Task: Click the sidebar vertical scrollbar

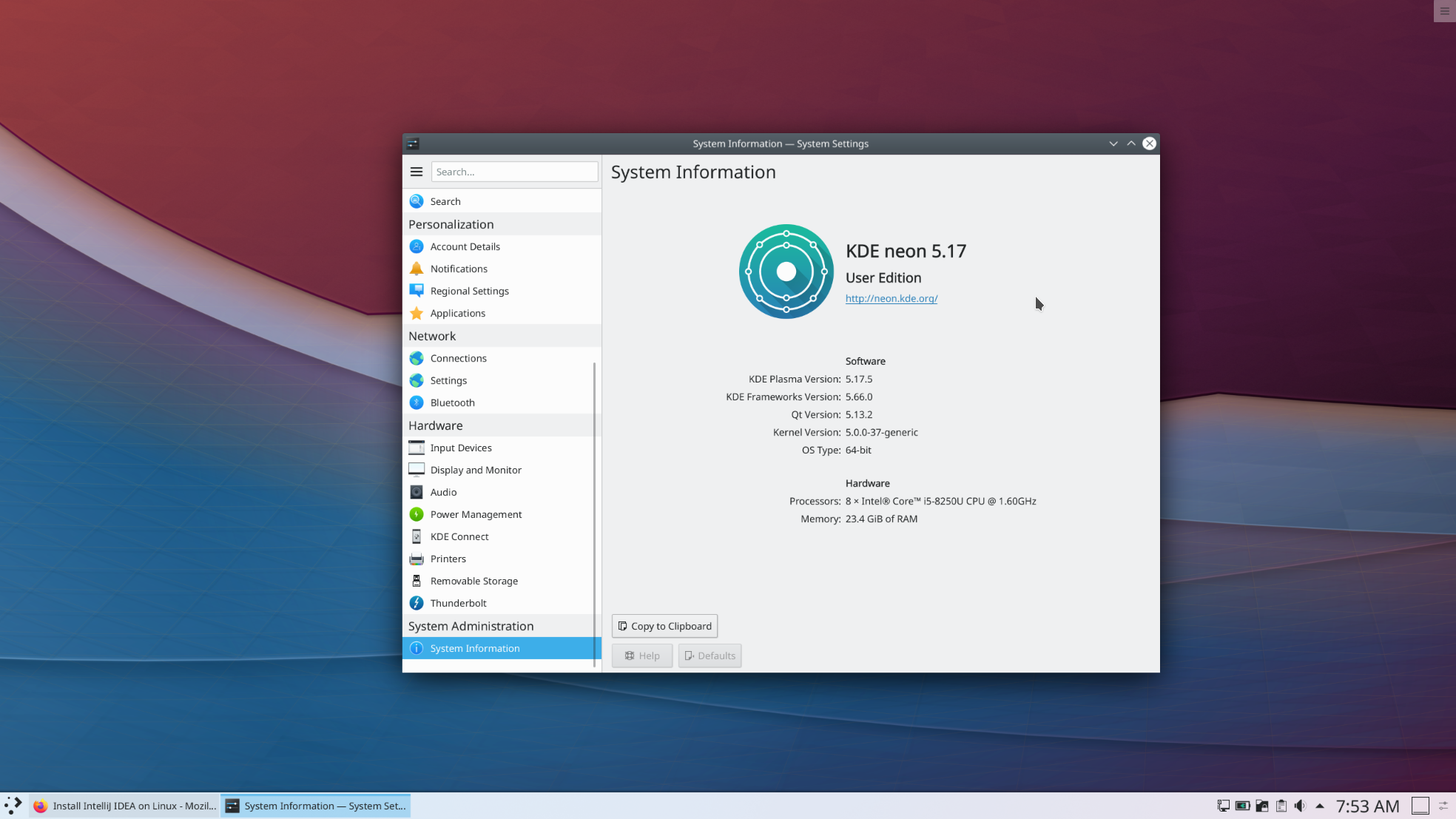Action: (595, 514)
